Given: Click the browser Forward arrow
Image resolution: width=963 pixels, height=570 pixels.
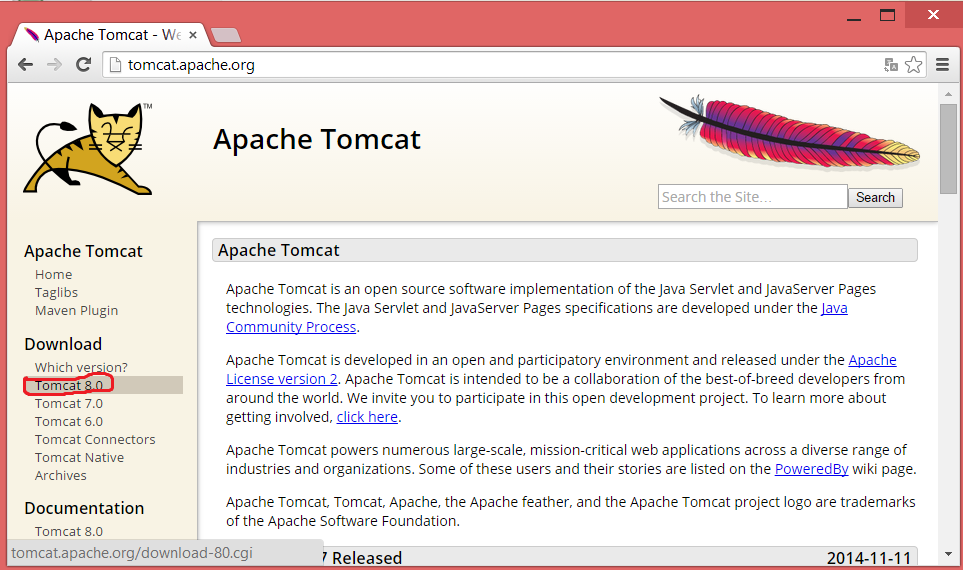Looking at the screenshot, I should pyautogui.click(x=54, y=65).
